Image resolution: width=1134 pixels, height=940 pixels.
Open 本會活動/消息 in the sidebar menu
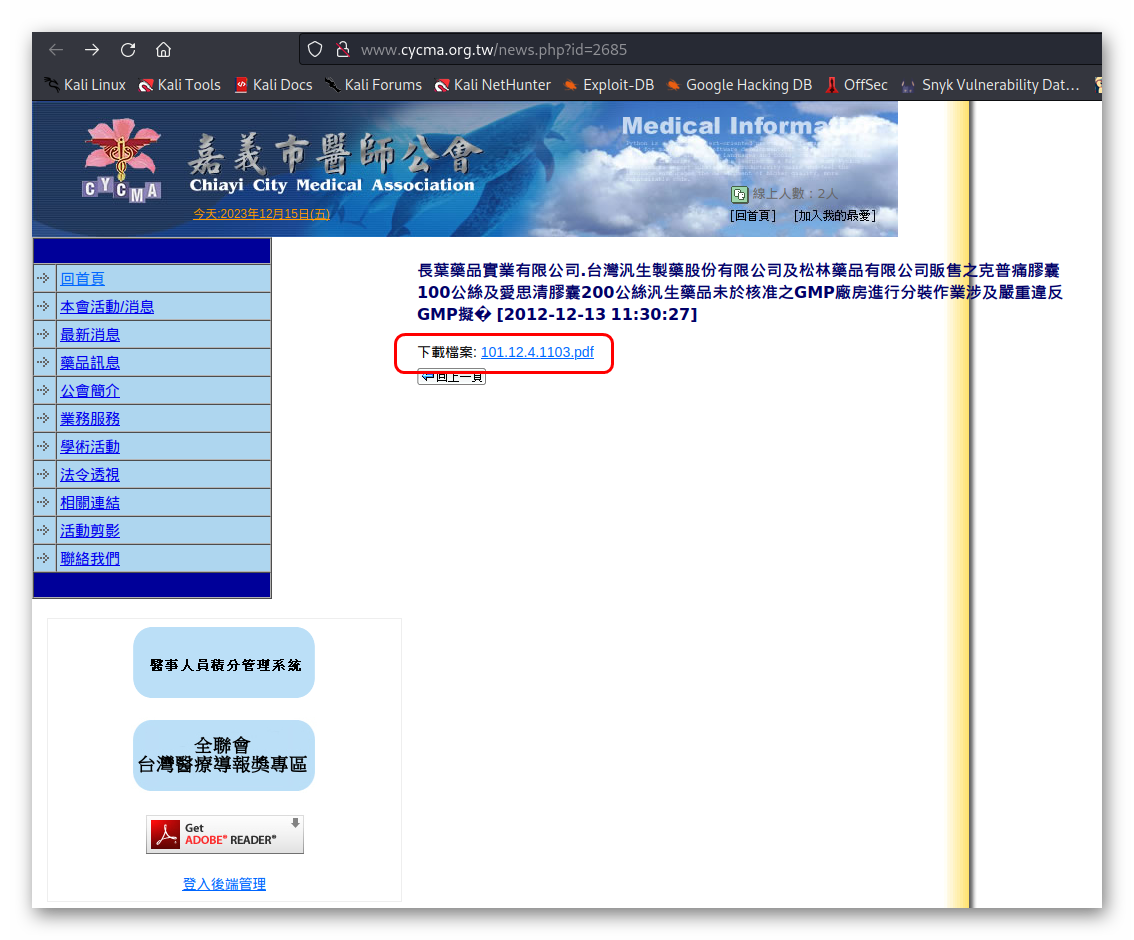tap(107, 307)
